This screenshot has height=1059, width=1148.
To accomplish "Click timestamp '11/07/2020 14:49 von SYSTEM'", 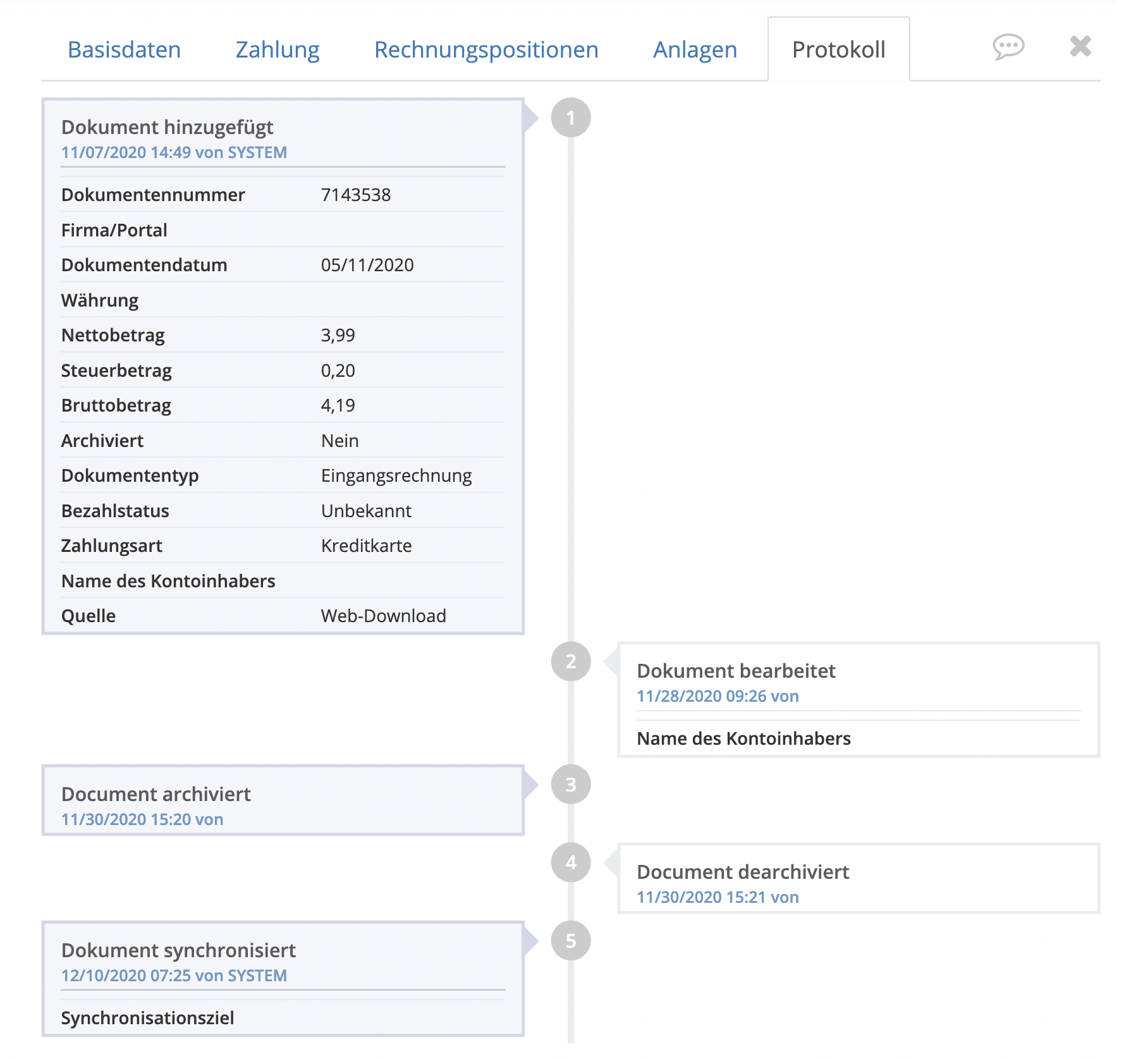I will (174, 152).
